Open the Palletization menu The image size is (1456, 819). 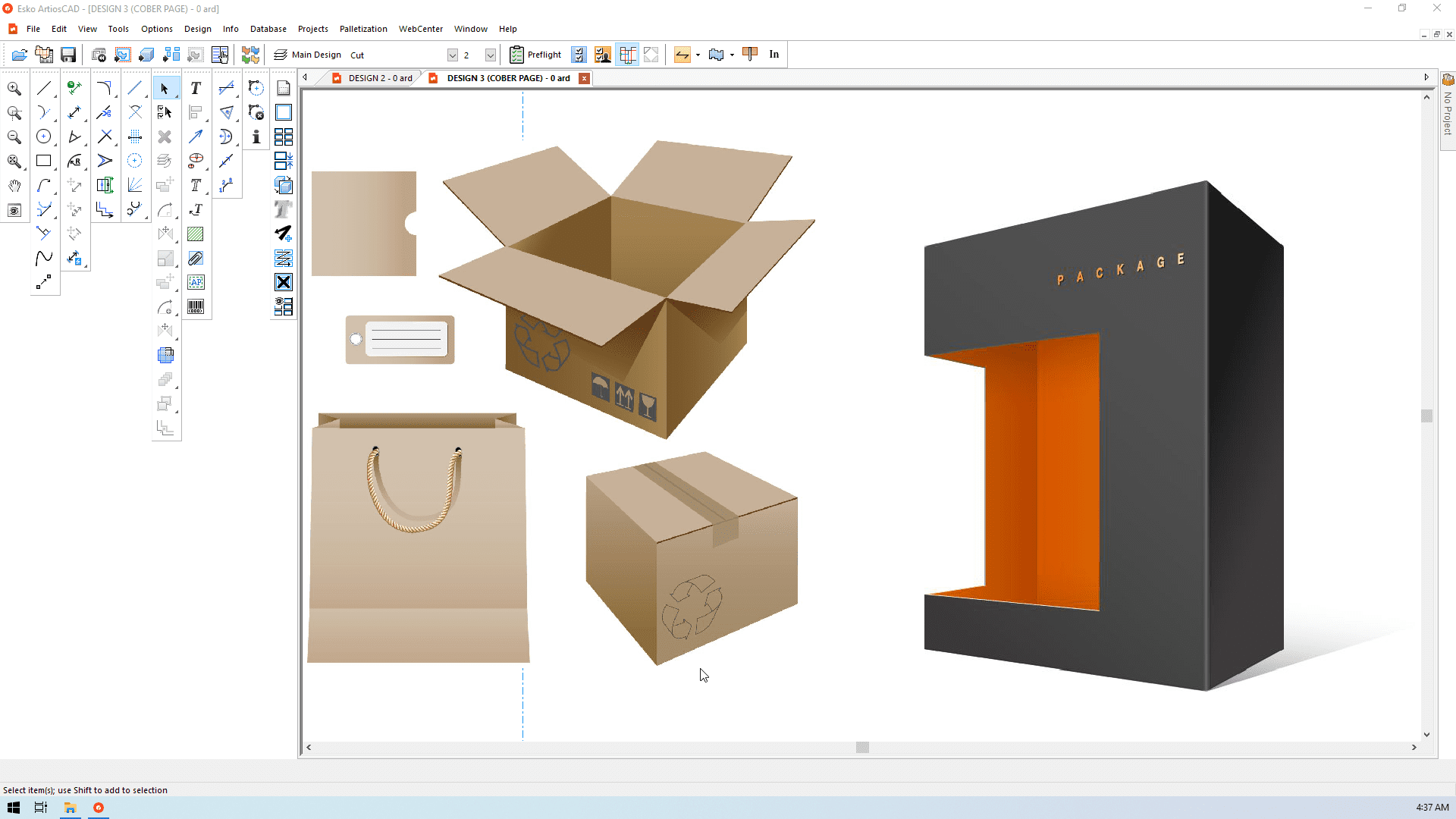tap(363, 29)
